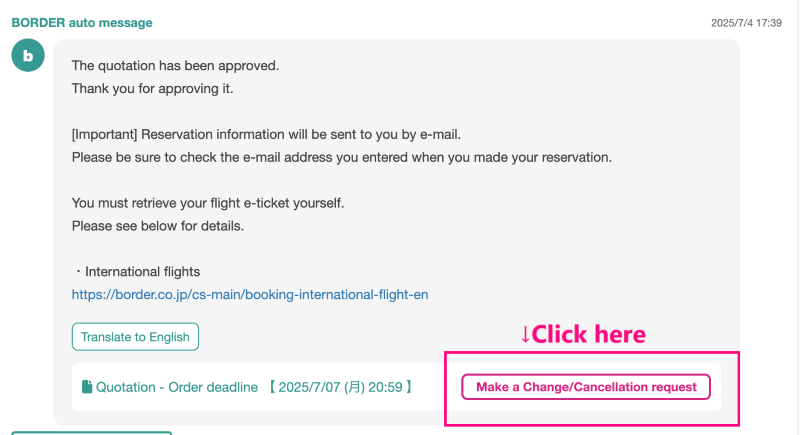Viewport: 800px width, 435px height.
Task: Click 'You must retrieve your flight e-ticket yourself.'
Action: click(x=208, y=203)
